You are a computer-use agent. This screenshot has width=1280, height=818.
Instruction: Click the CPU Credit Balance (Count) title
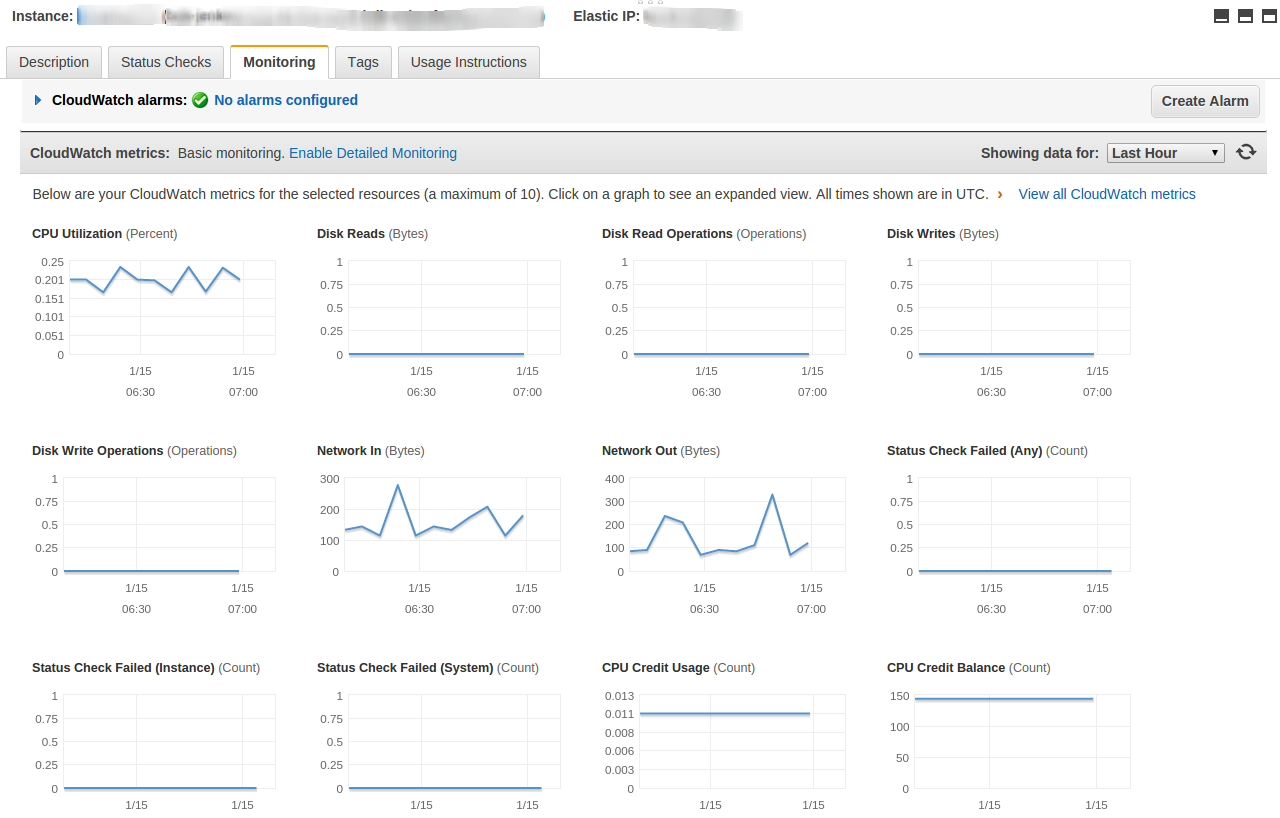point(968,668)
